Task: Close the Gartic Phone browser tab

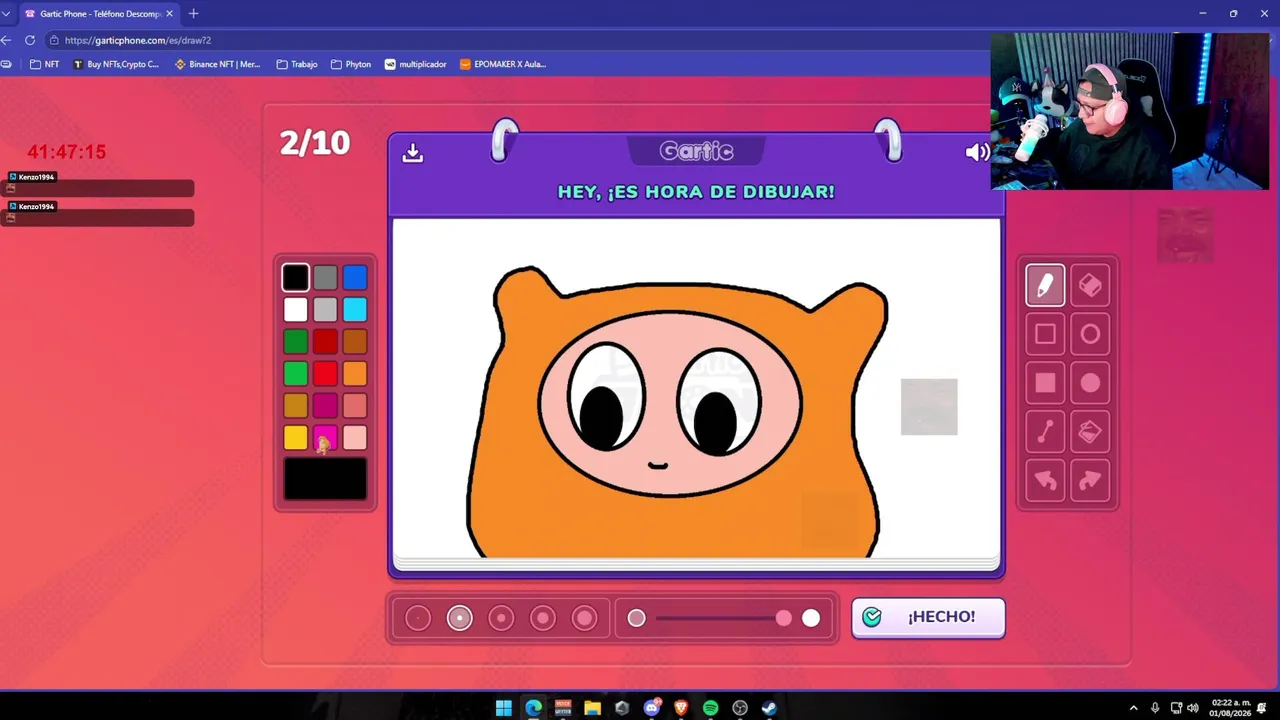Action: (169, 14)
